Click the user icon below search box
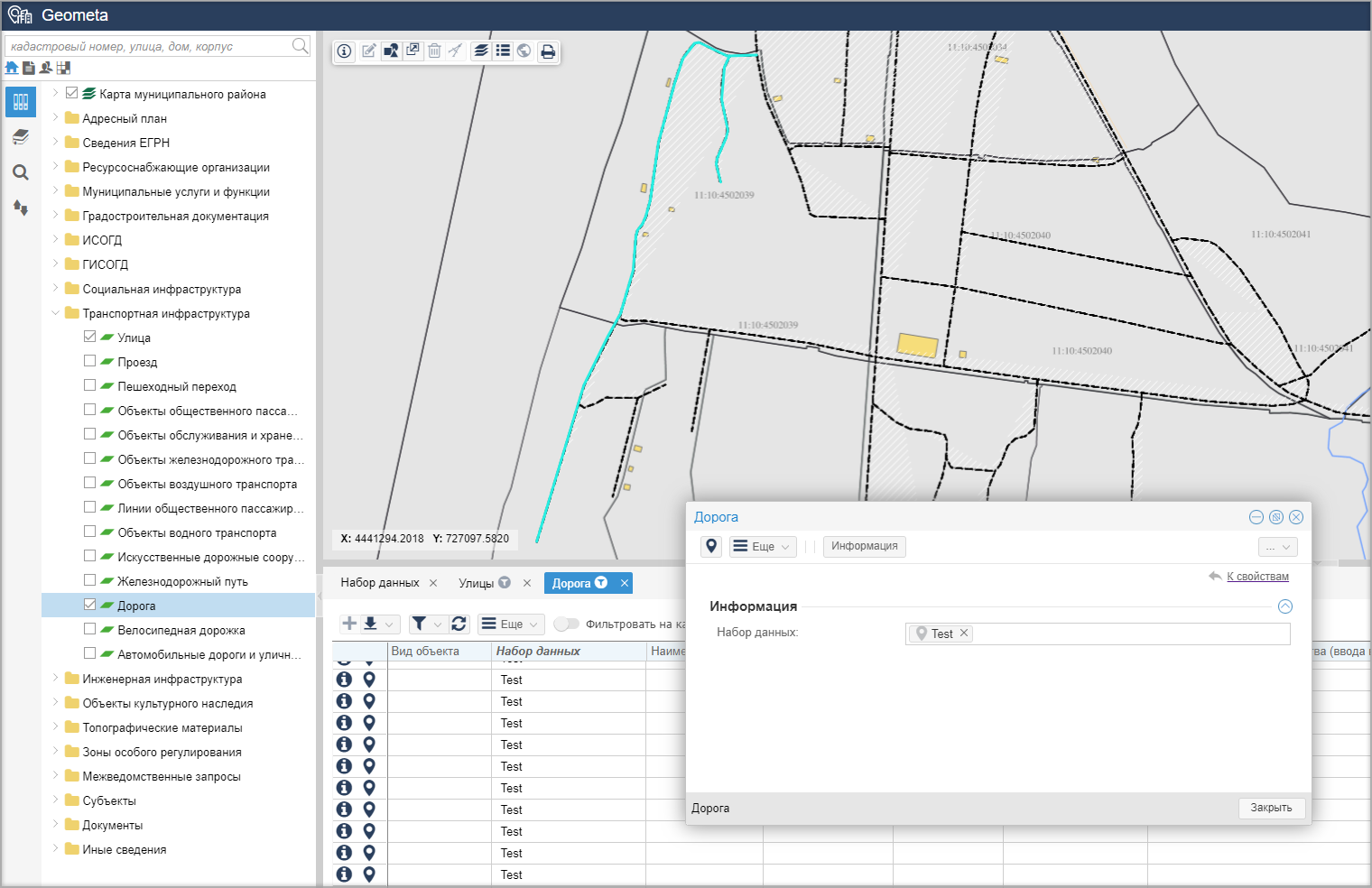This screenshot has width=1372, height=888. [46, 68]
